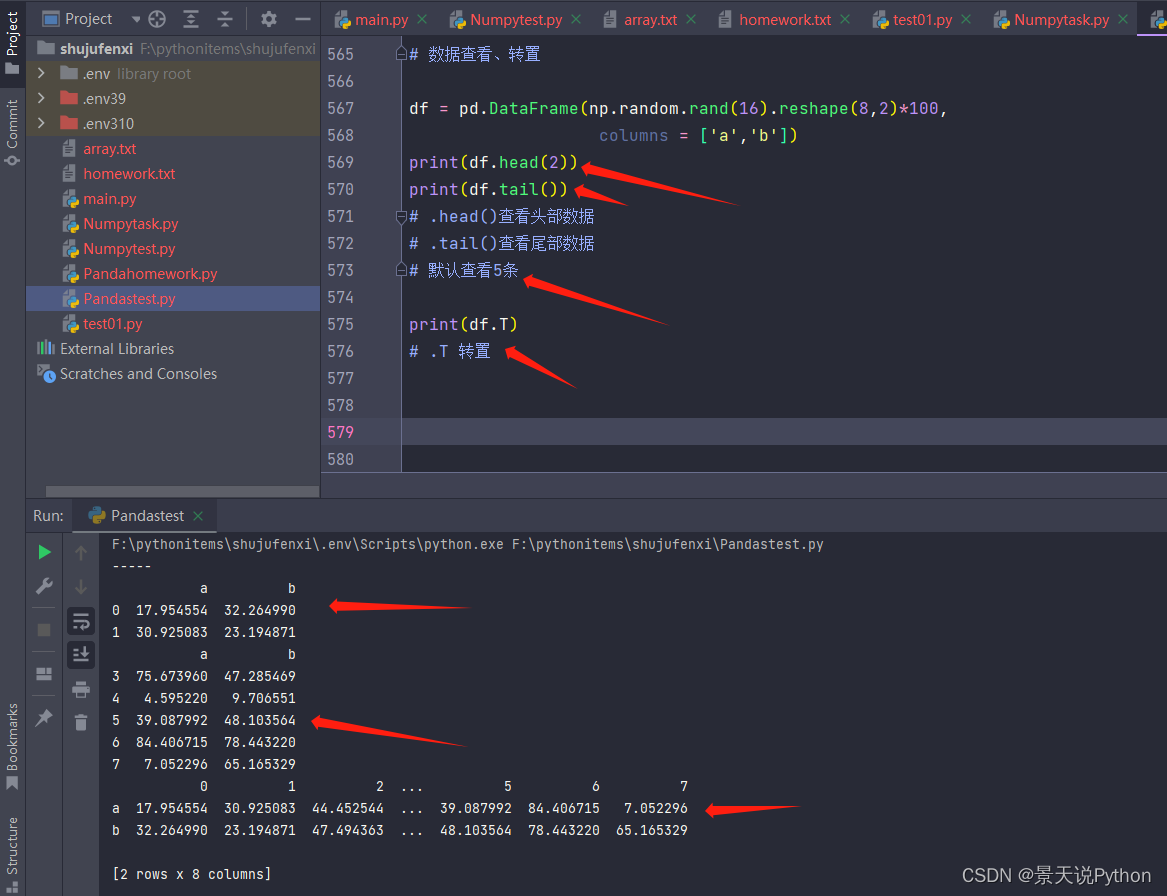Select Pandahomework.py in the project tree
Viewport: 1167px width, 896px height.
point(173,273)
